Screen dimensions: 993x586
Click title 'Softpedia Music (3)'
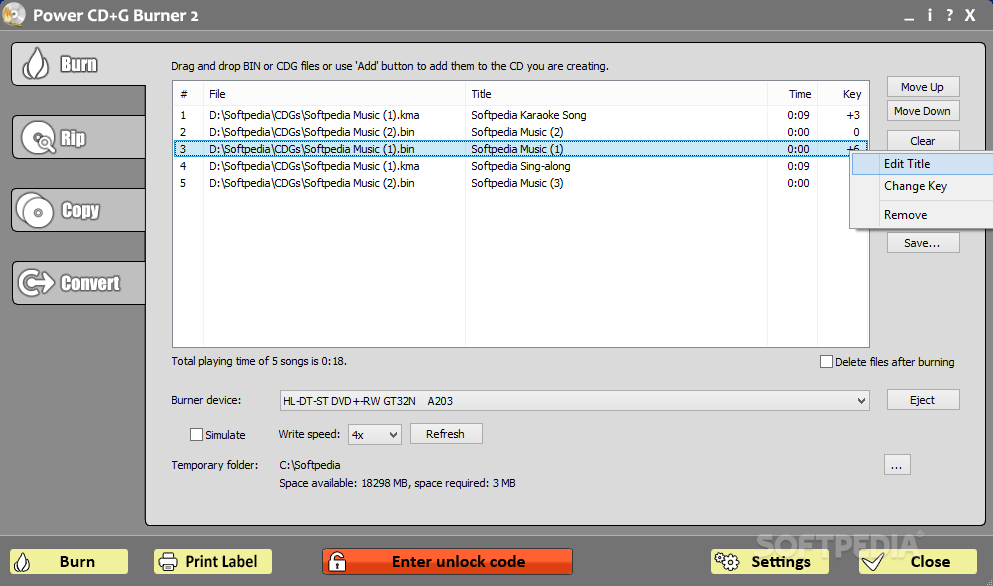click(517, 183)
